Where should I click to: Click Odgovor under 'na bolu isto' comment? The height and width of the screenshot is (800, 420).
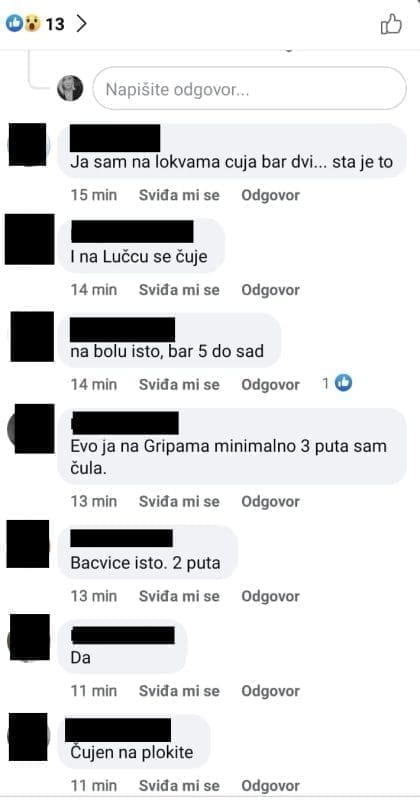[270, 384]
